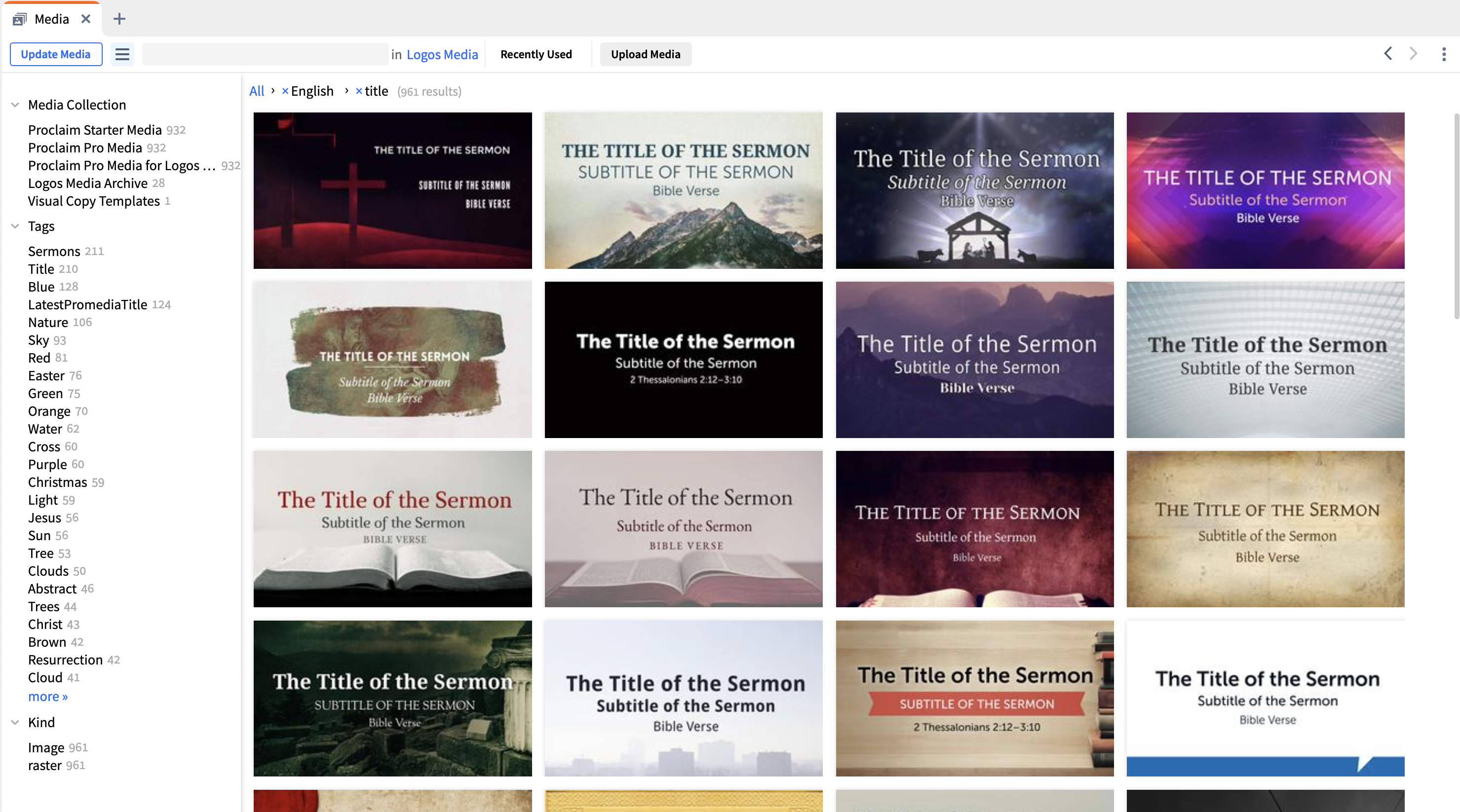This screenshot has width=1460, height=812.
Task: Click the Update Media button
Action: click(56, 54)
